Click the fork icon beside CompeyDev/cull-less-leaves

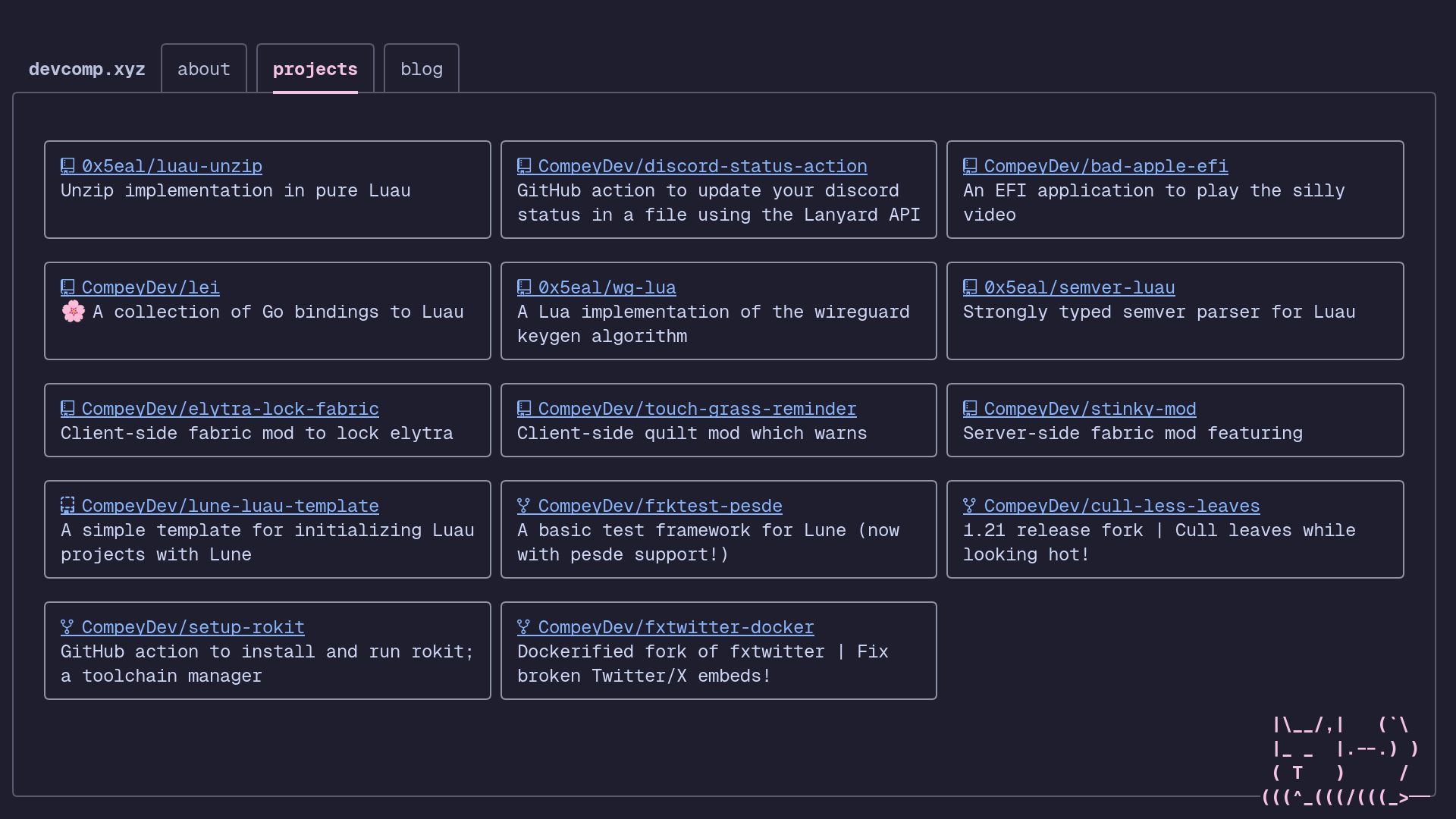(970, 505)
